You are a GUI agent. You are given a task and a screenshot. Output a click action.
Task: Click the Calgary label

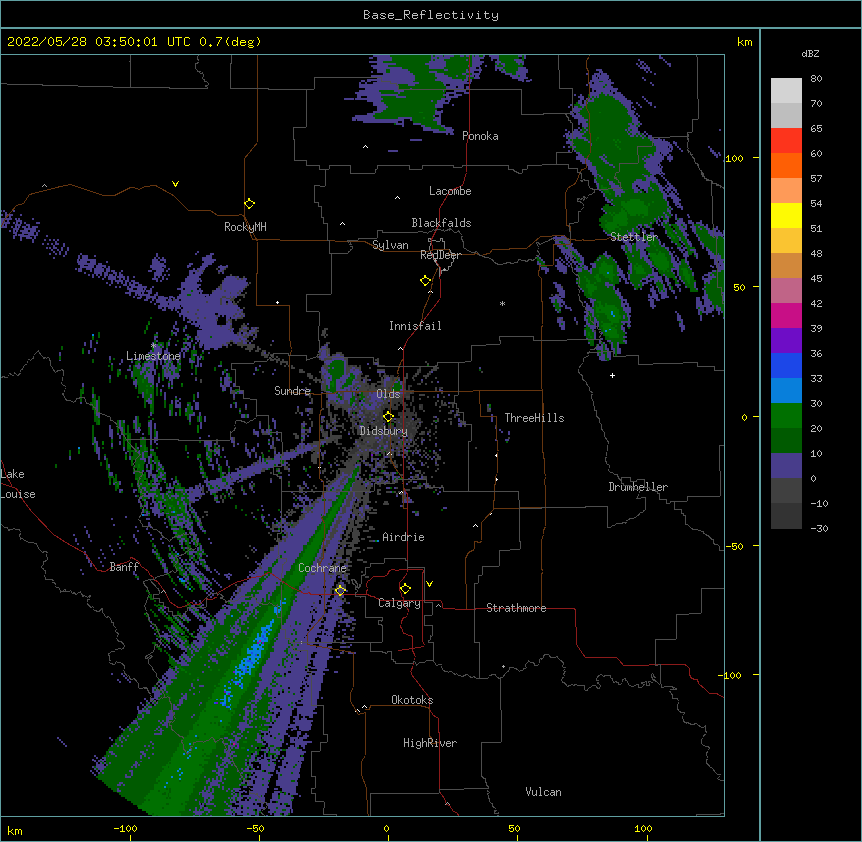pyautogui.click(x=399, y=603)
